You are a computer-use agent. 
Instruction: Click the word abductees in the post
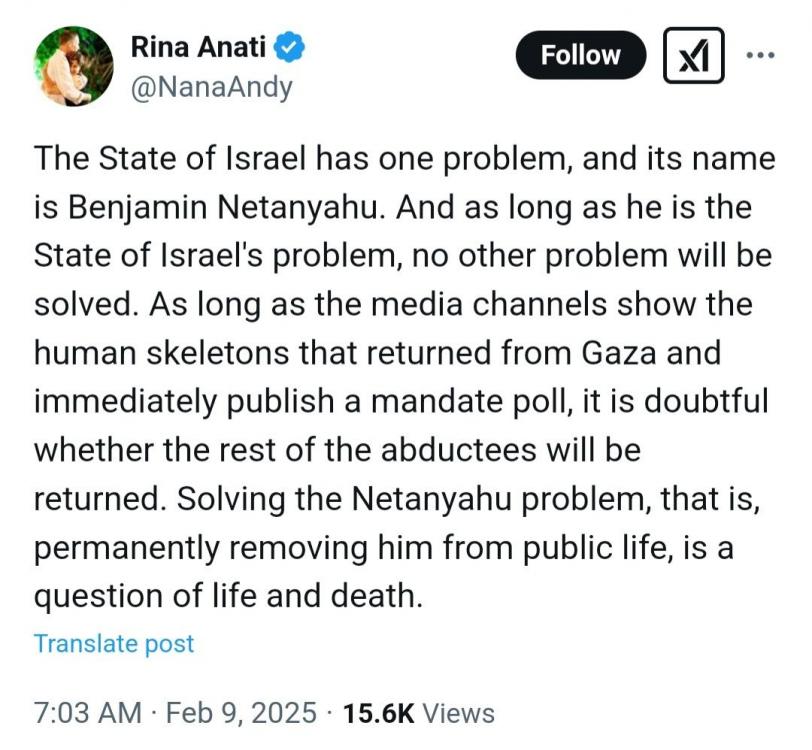(458, 450)
